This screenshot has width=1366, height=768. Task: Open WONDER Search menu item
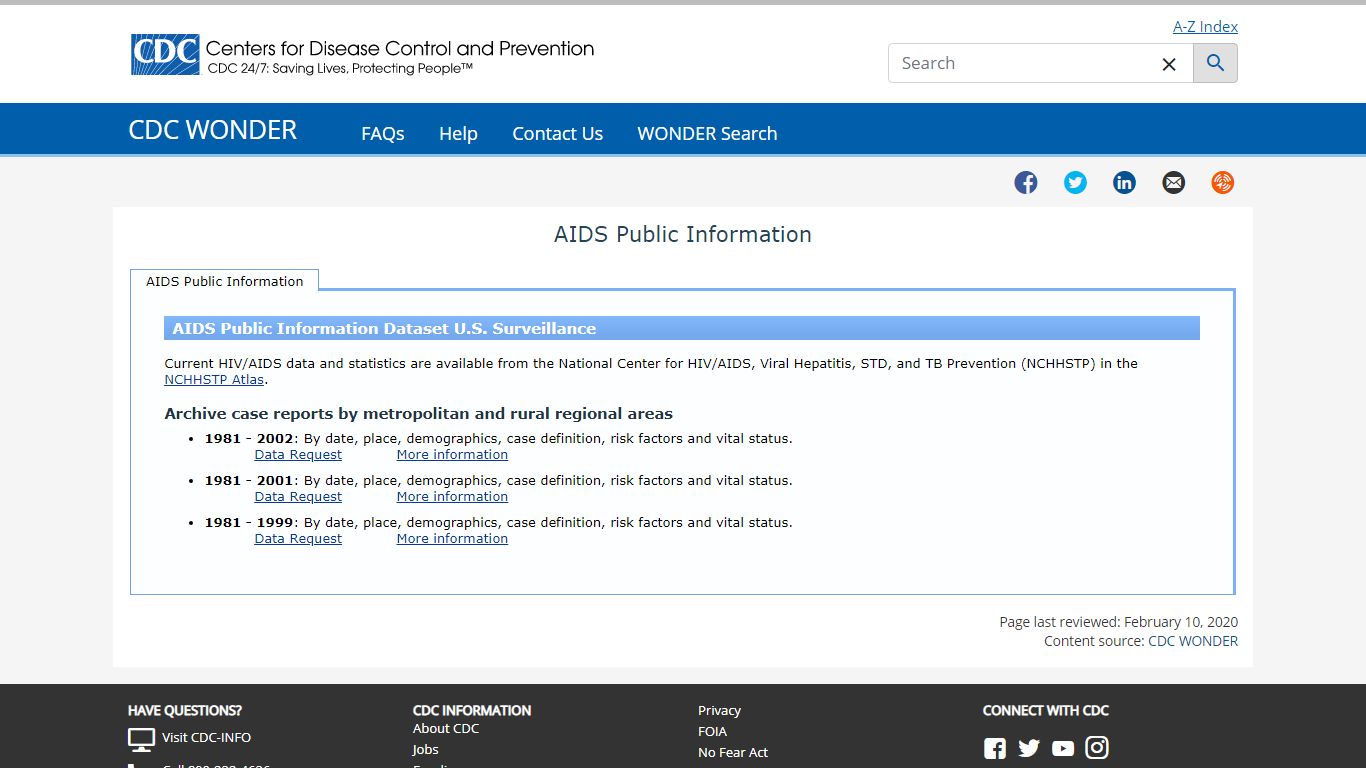(x=707, y=134)
